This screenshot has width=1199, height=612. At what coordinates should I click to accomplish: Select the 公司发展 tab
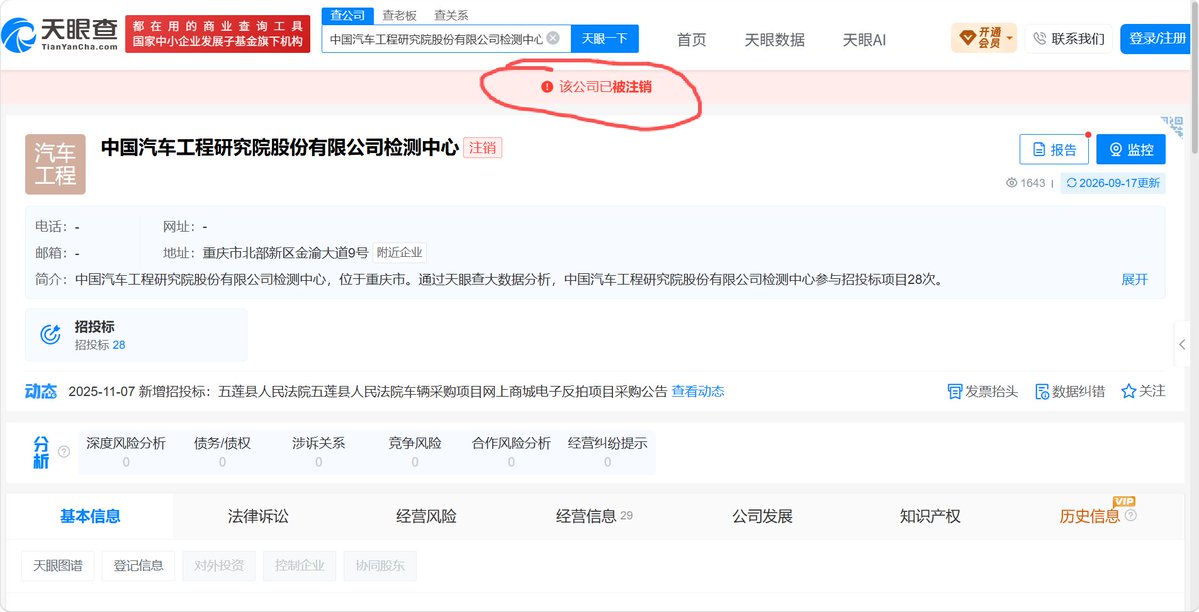tap(762, 516)
